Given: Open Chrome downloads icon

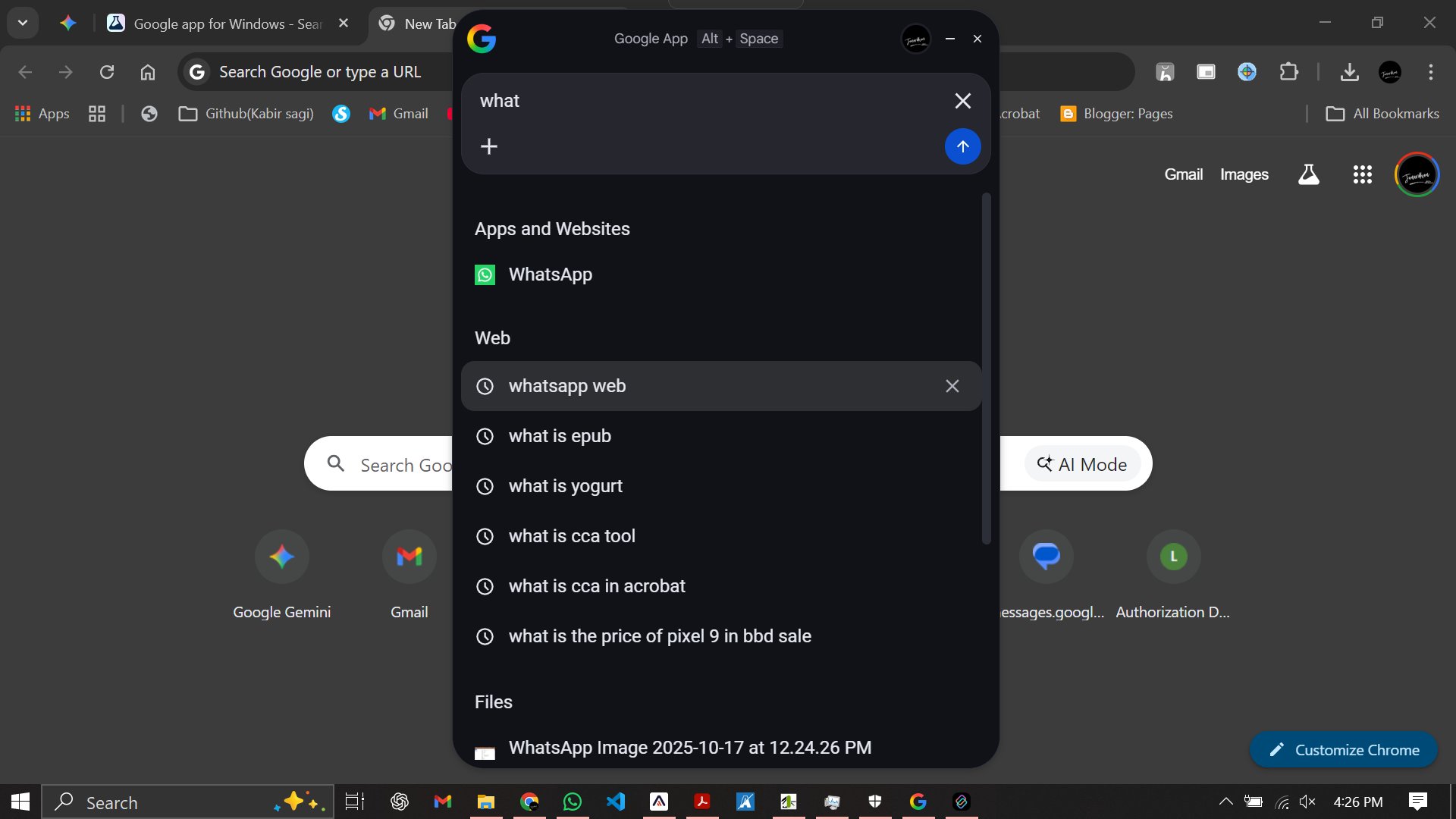Looking at the screenshot, I should tap(1349, 72).
